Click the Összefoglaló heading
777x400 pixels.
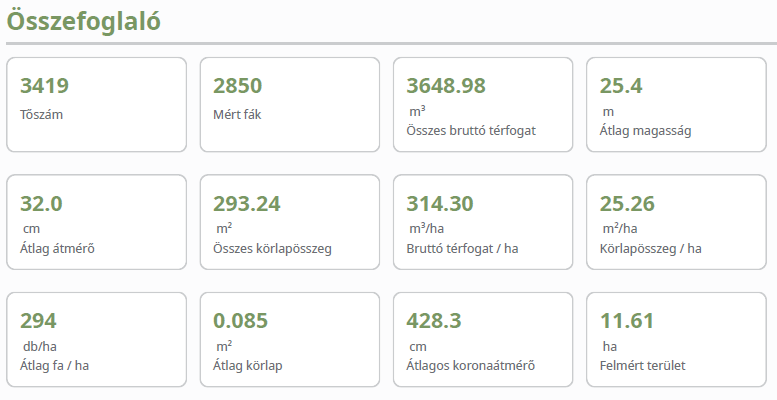83,22
